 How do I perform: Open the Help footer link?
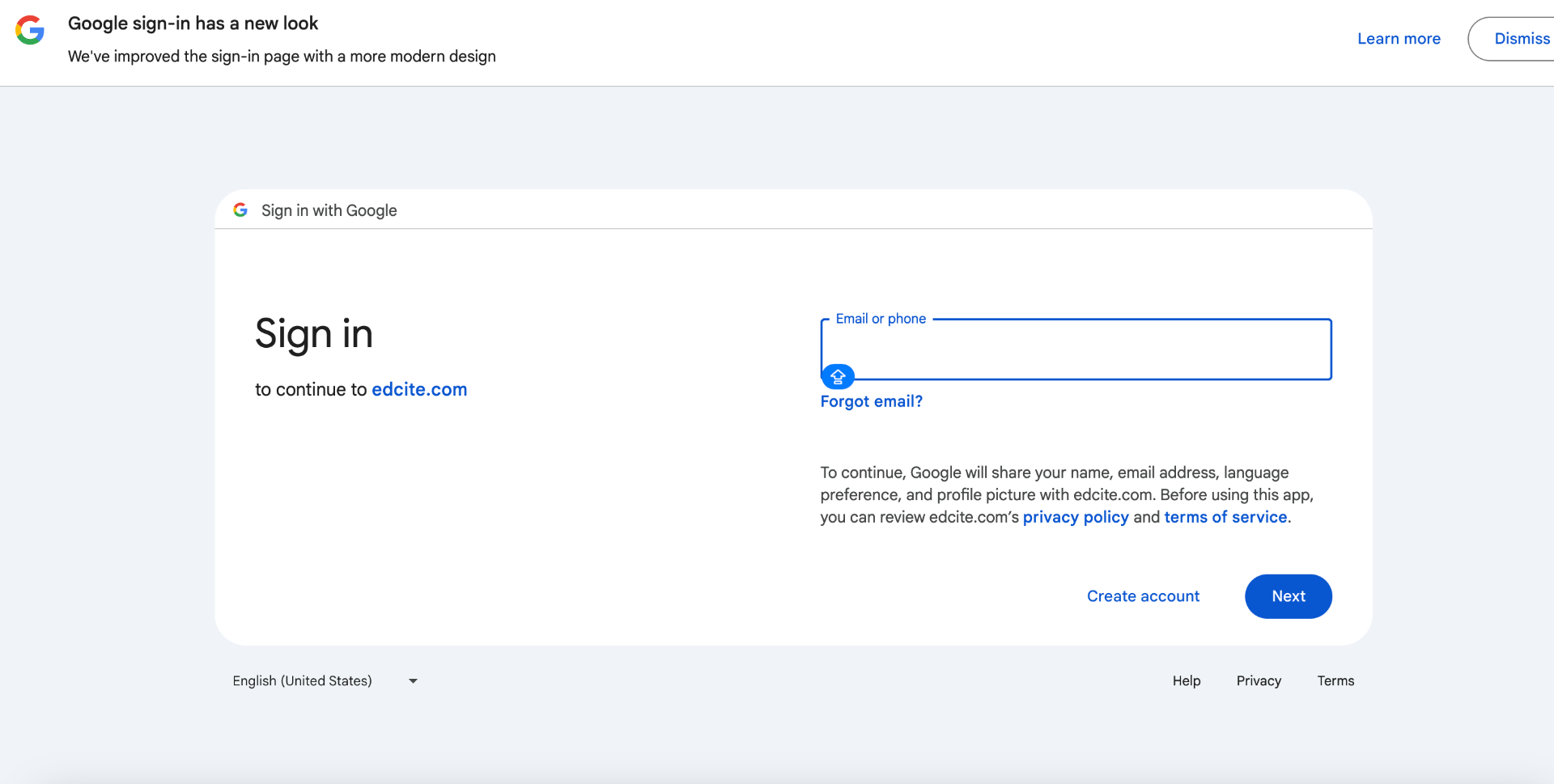1186,680
